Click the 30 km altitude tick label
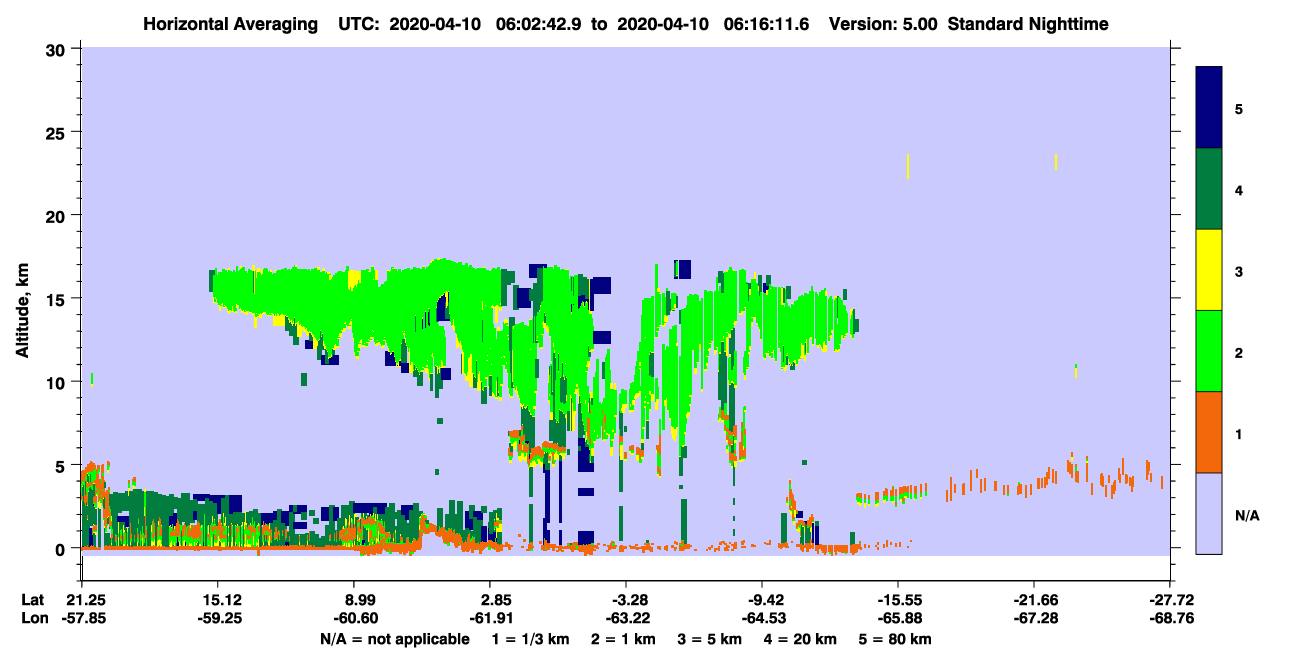1300x667 pixels. click(57, 49)
